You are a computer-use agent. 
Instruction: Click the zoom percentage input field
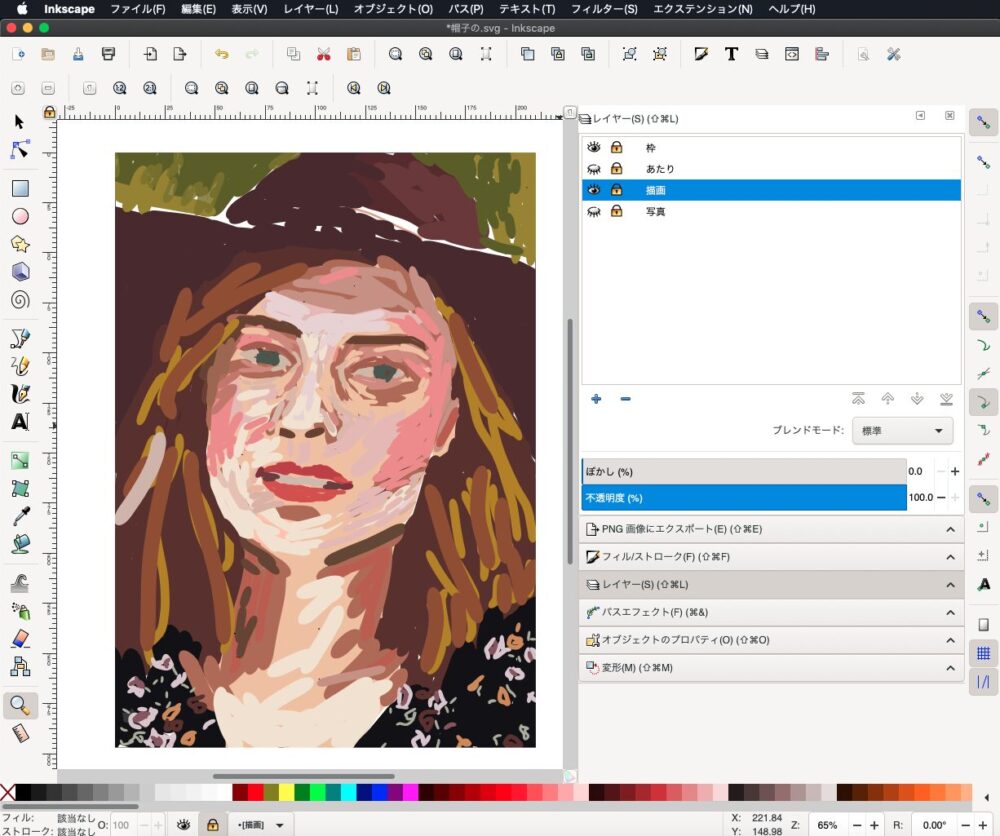(x=828, y=825)
